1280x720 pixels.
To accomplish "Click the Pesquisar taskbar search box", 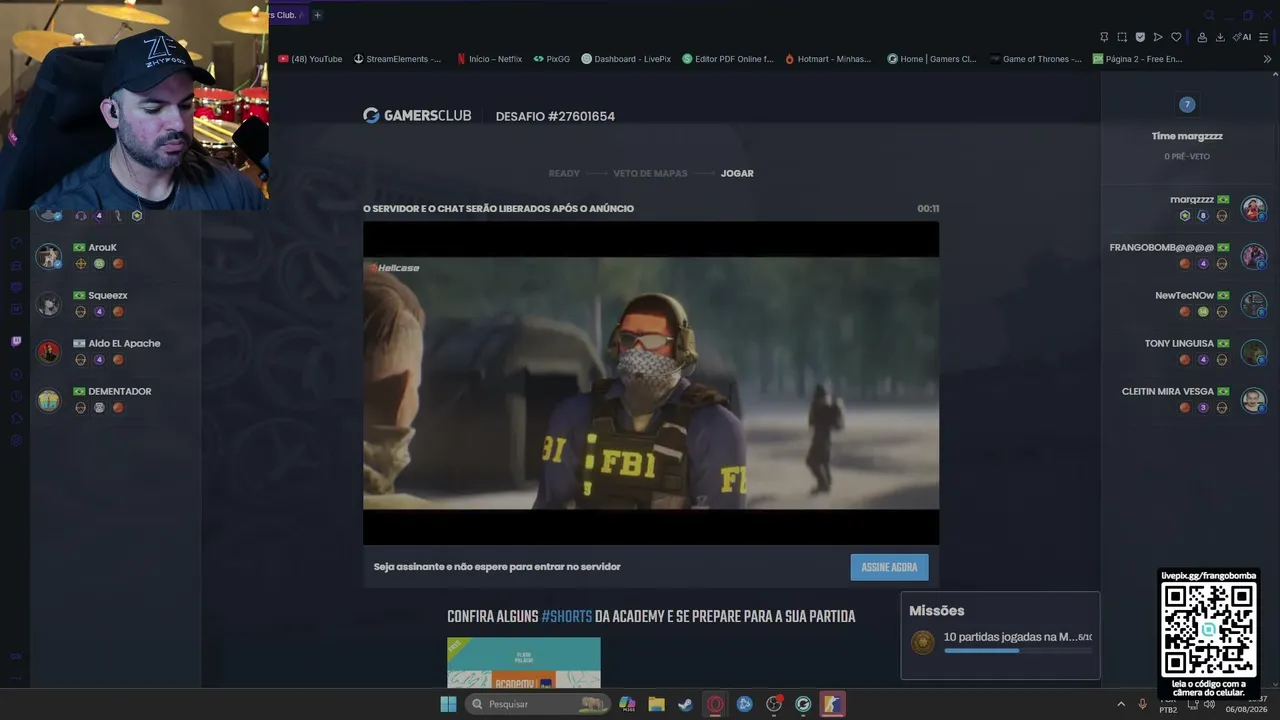I will click(538, 704).
